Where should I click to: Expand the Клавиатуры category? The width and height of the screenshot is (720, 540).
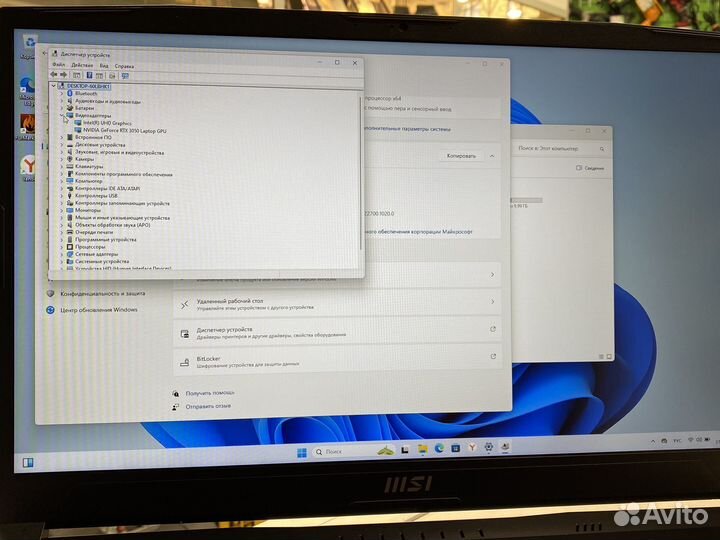point(61,167)
